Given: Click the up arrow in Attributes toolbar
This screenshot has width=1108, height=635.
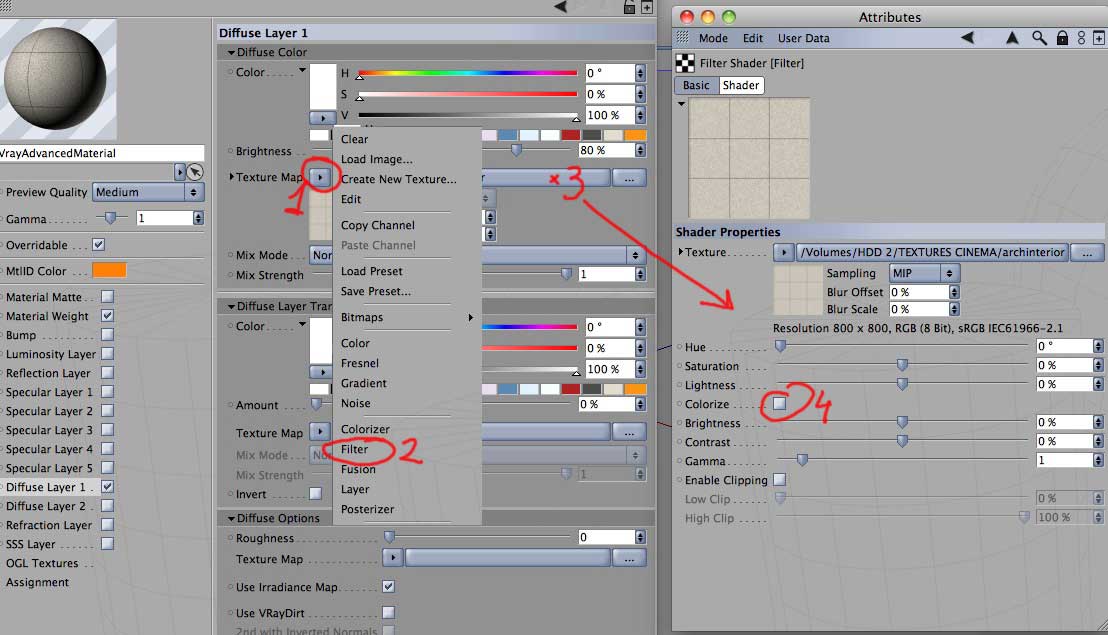Looking at the screenshot, I should (1012, 37).
